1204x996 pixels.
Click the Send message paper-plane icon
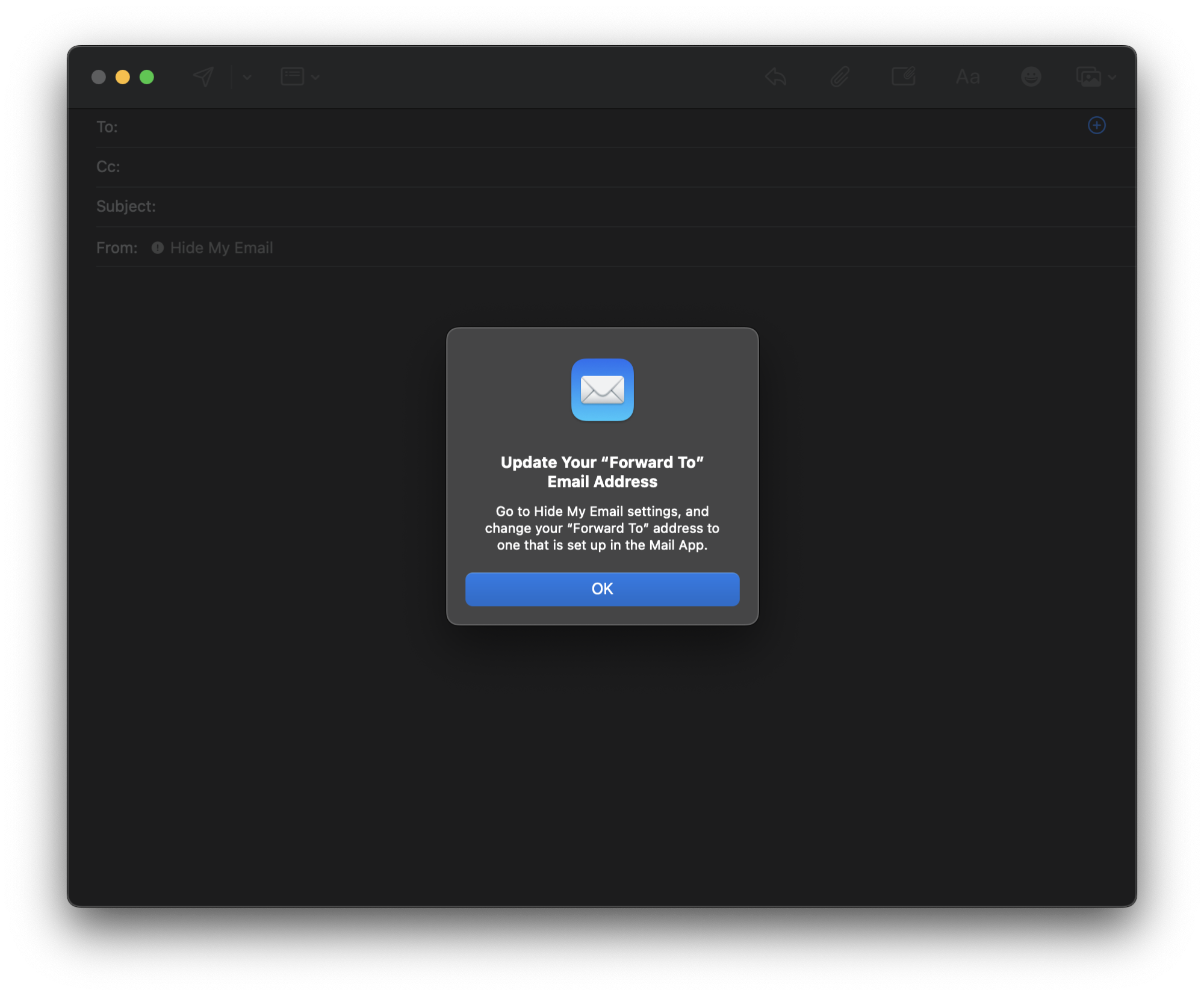[203, 76]
